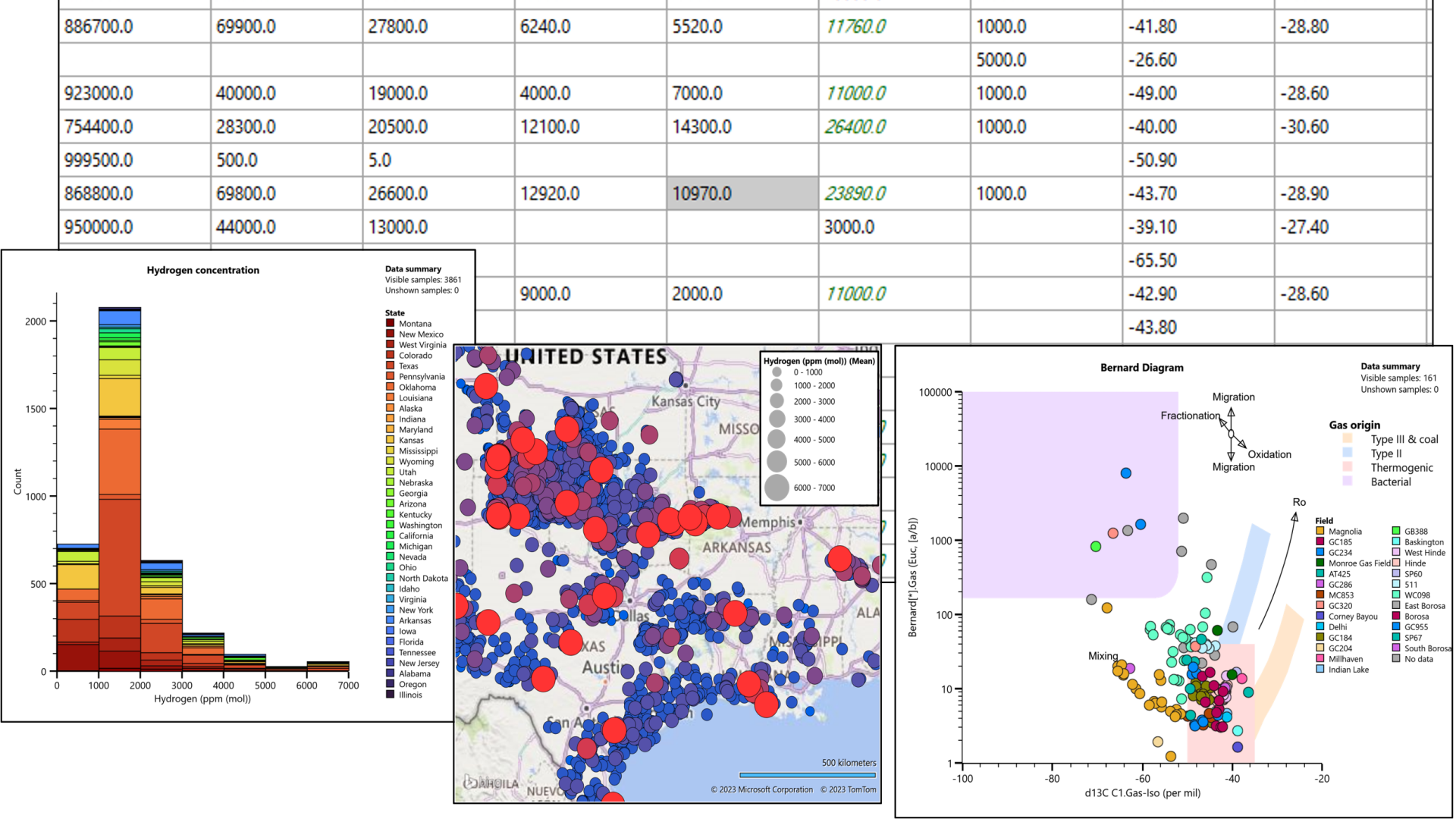Click the New York legend swatch

391,610
